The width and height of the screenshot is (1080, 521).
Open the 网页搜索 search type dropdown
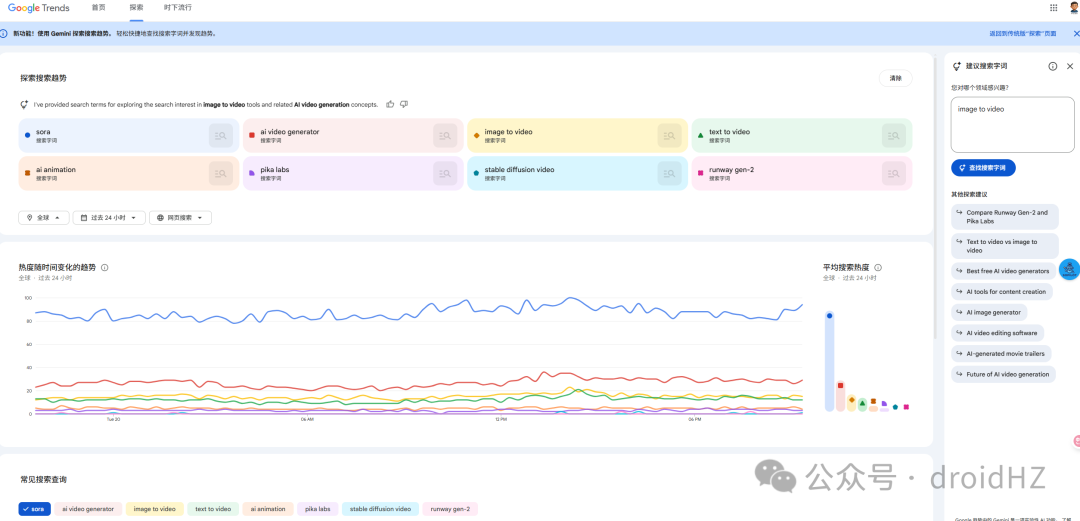pyautogui.click(x=180, y=217)
